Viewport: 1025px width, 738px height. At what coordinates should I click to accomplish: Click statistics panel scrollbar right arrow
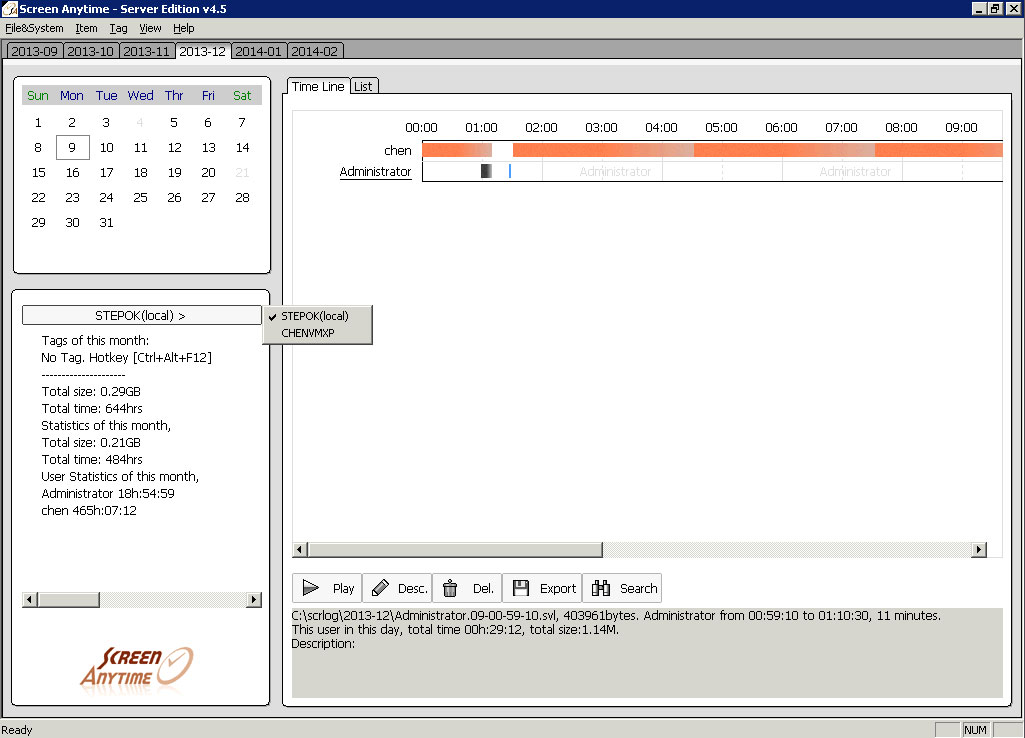tap(254, 599)
